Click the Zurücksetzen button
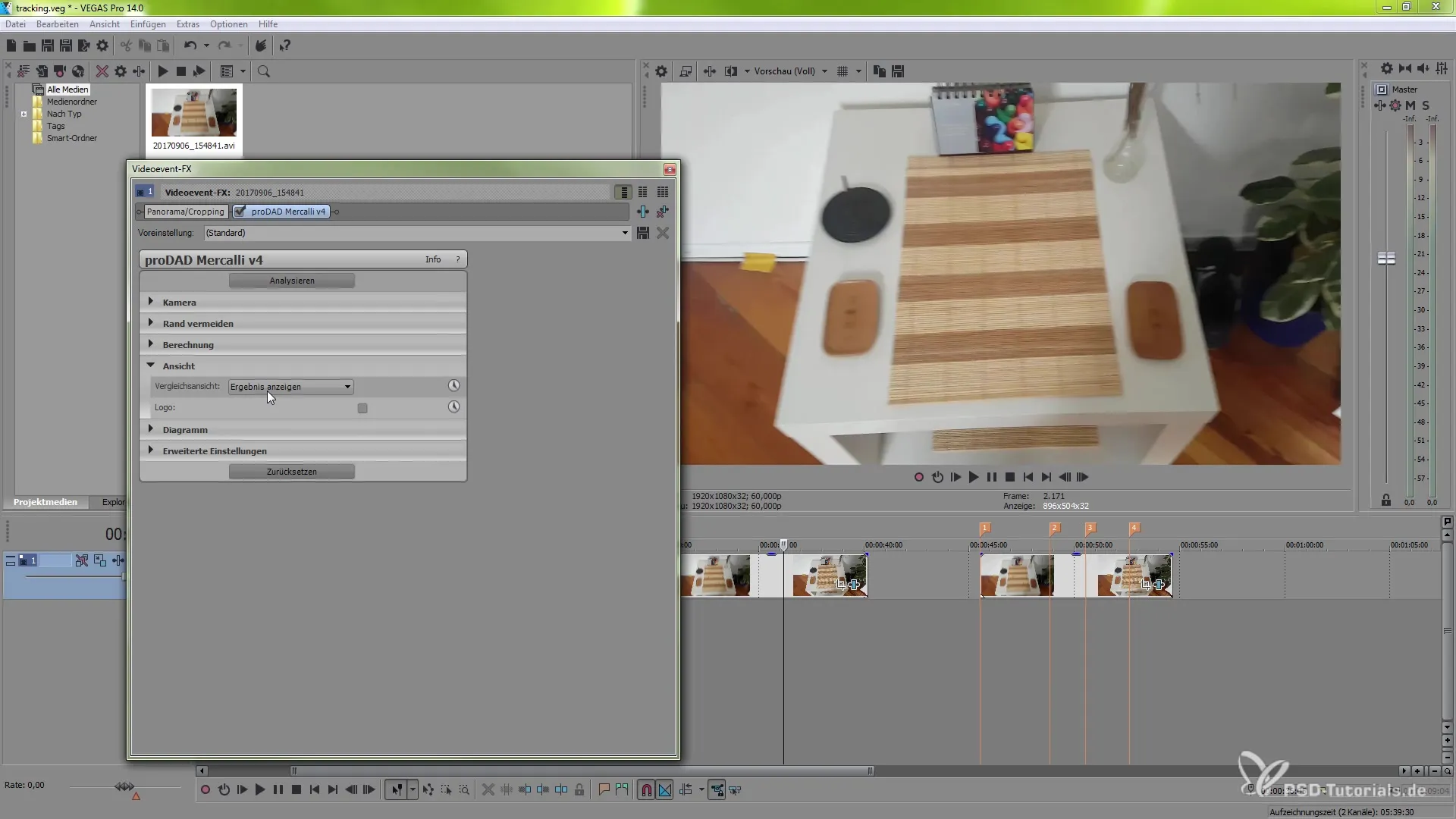Image resolution: width=1456 pixels, height=819 pixels. (x=292, y=472)
